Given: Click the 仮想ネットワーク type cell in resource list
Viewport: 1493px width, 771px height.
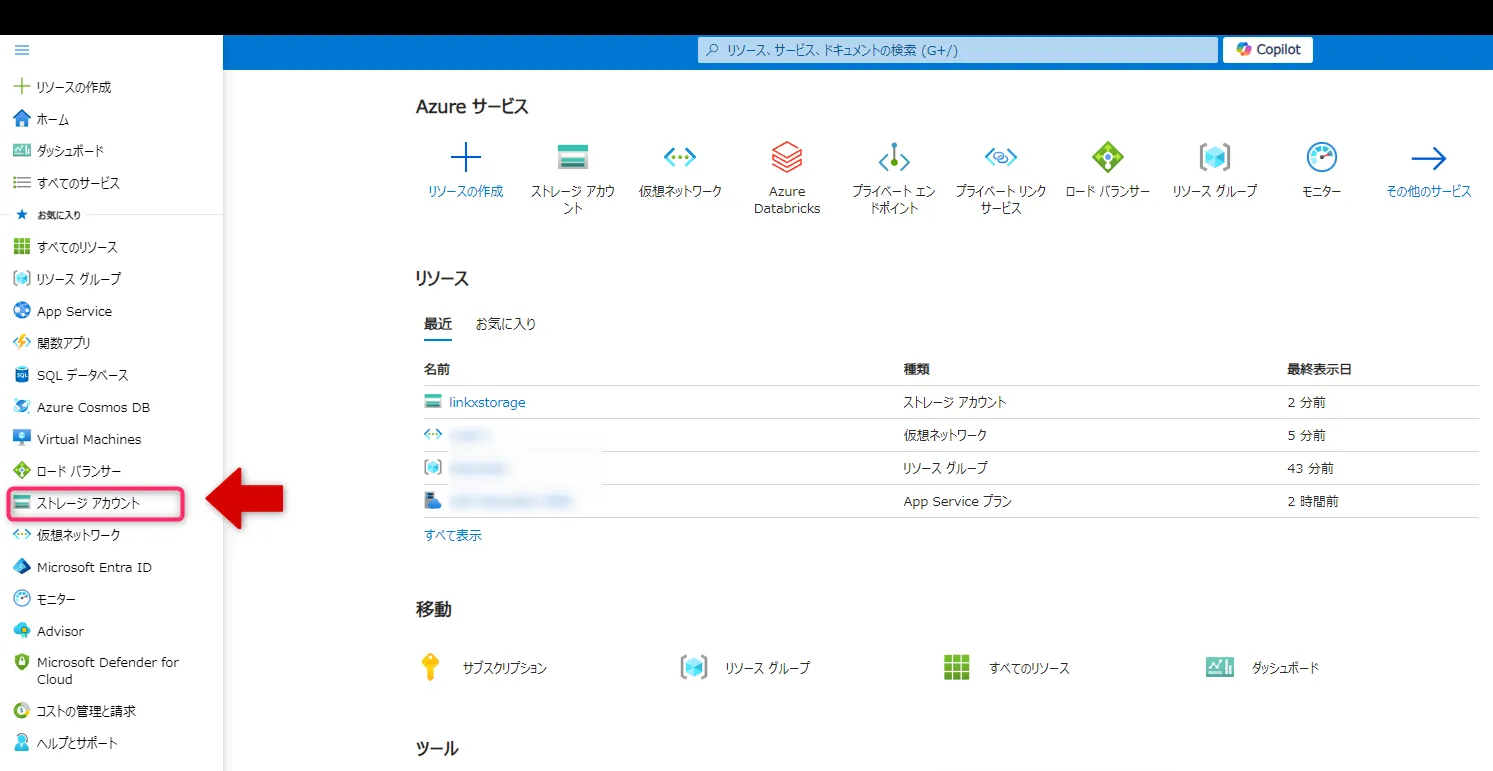Looking at the screenshot, I should pos(945,435).
